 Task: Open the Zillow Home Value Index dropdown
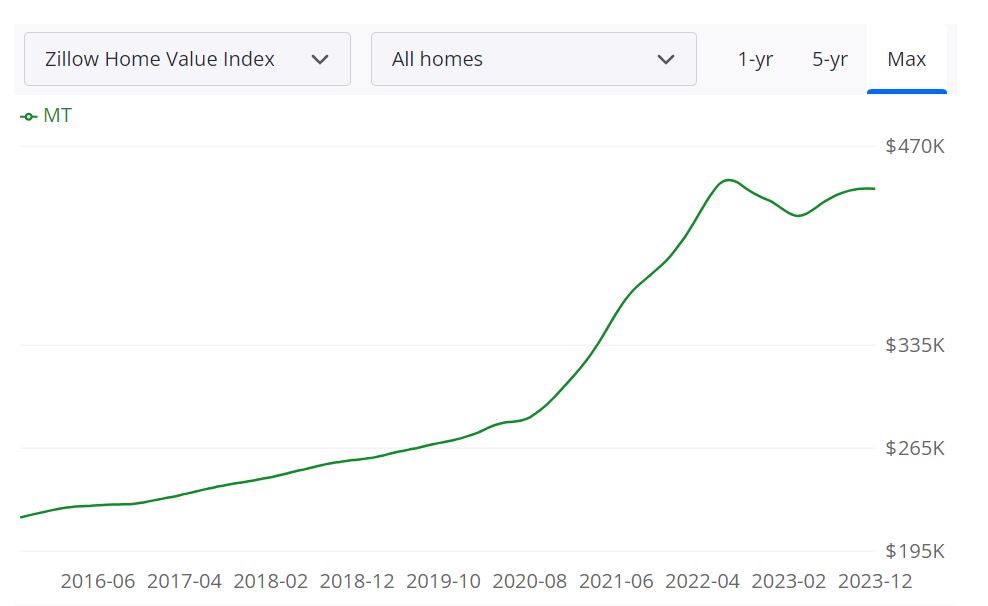click(x=187, y=59)
